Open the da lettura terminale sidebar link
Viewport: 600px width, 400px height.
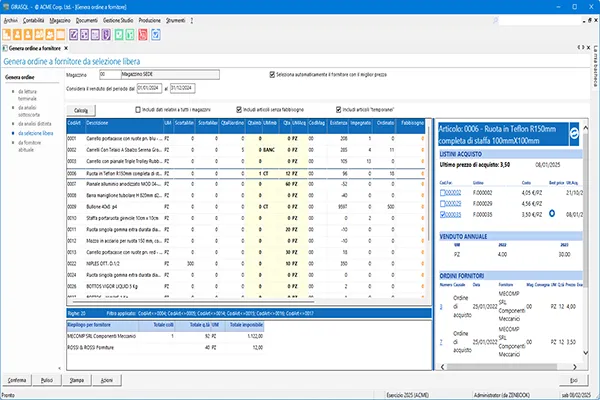28,95
